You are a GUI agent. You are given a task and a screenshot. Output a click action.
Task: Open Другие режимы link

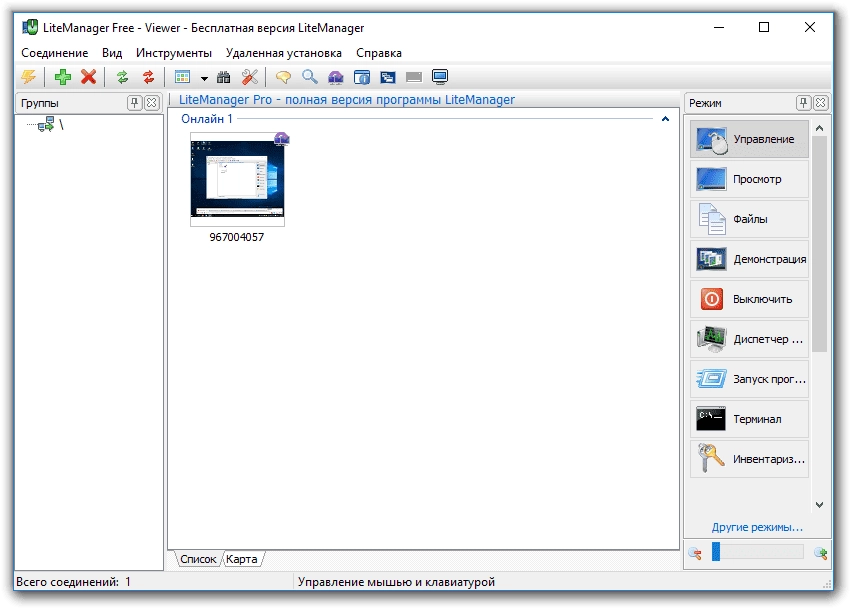(x=757, y=527)
